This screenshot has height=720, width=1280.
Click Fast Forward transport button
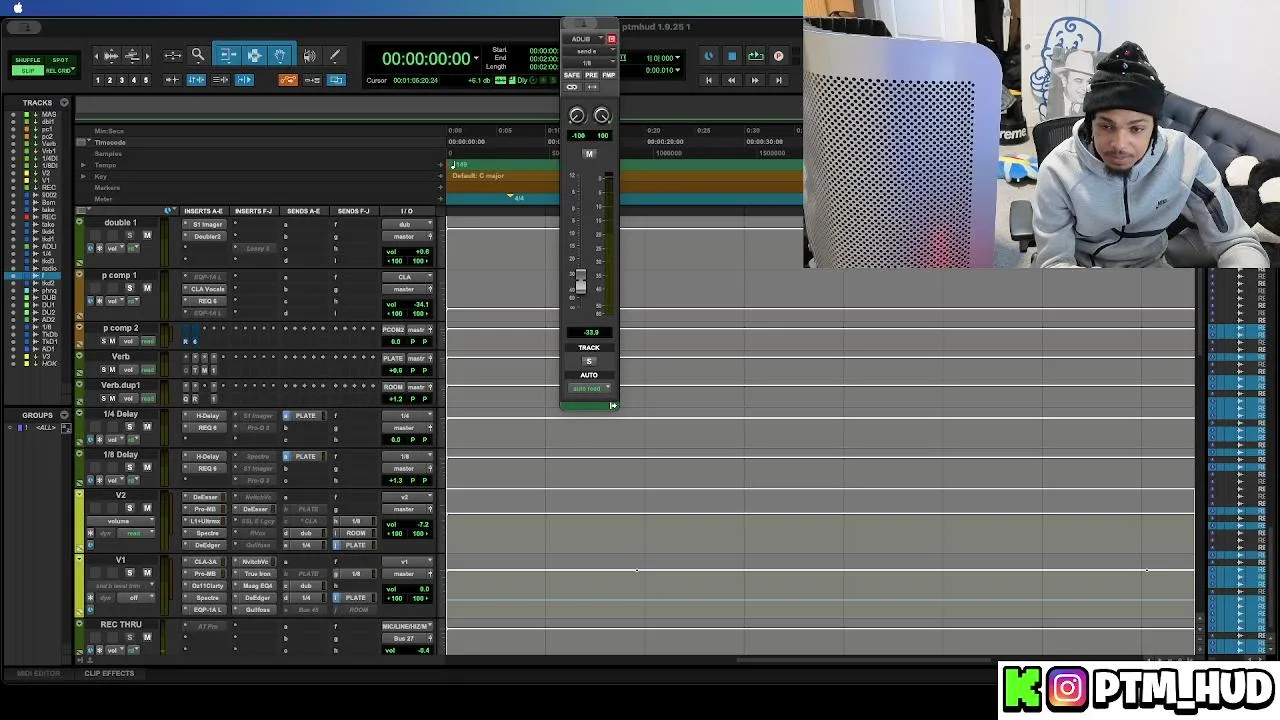[x=755, y=80]
